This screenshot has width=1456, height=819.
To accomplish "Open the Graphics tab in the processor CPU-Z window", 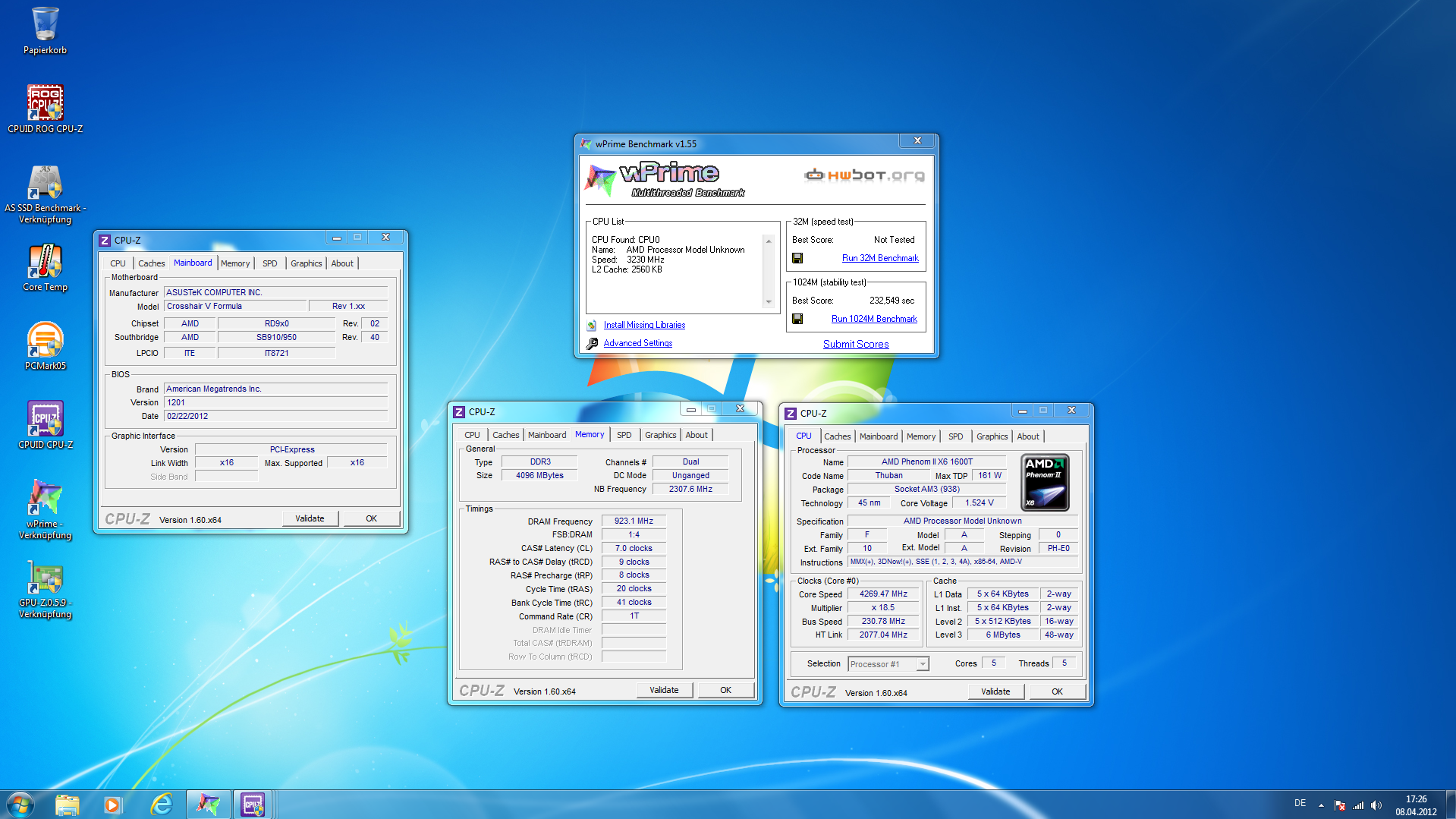I will coord(992,436).
